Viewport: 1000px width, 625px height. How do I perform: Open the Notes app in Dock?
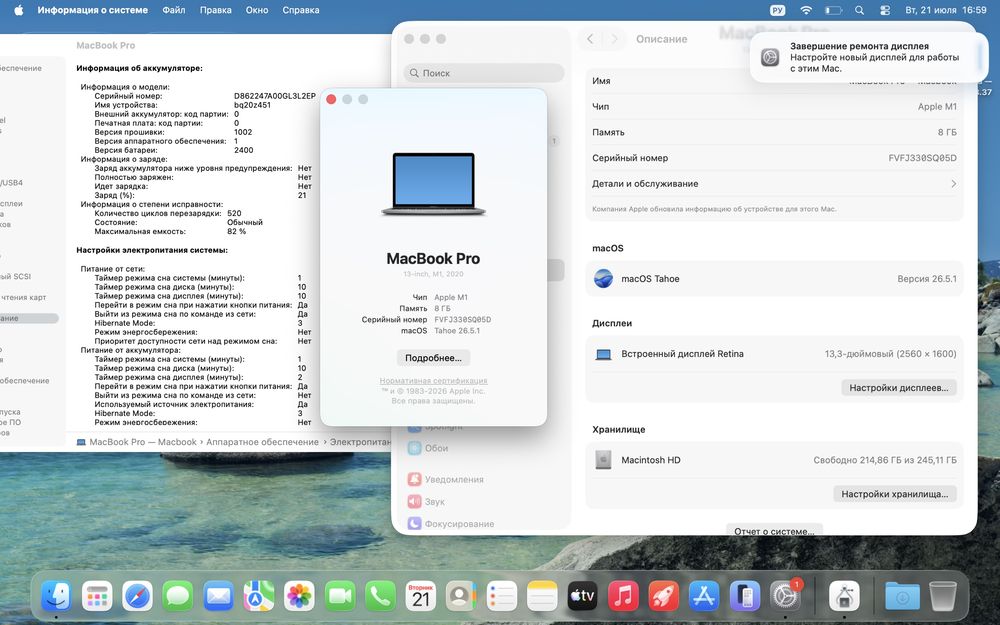(x=542, y=596)
